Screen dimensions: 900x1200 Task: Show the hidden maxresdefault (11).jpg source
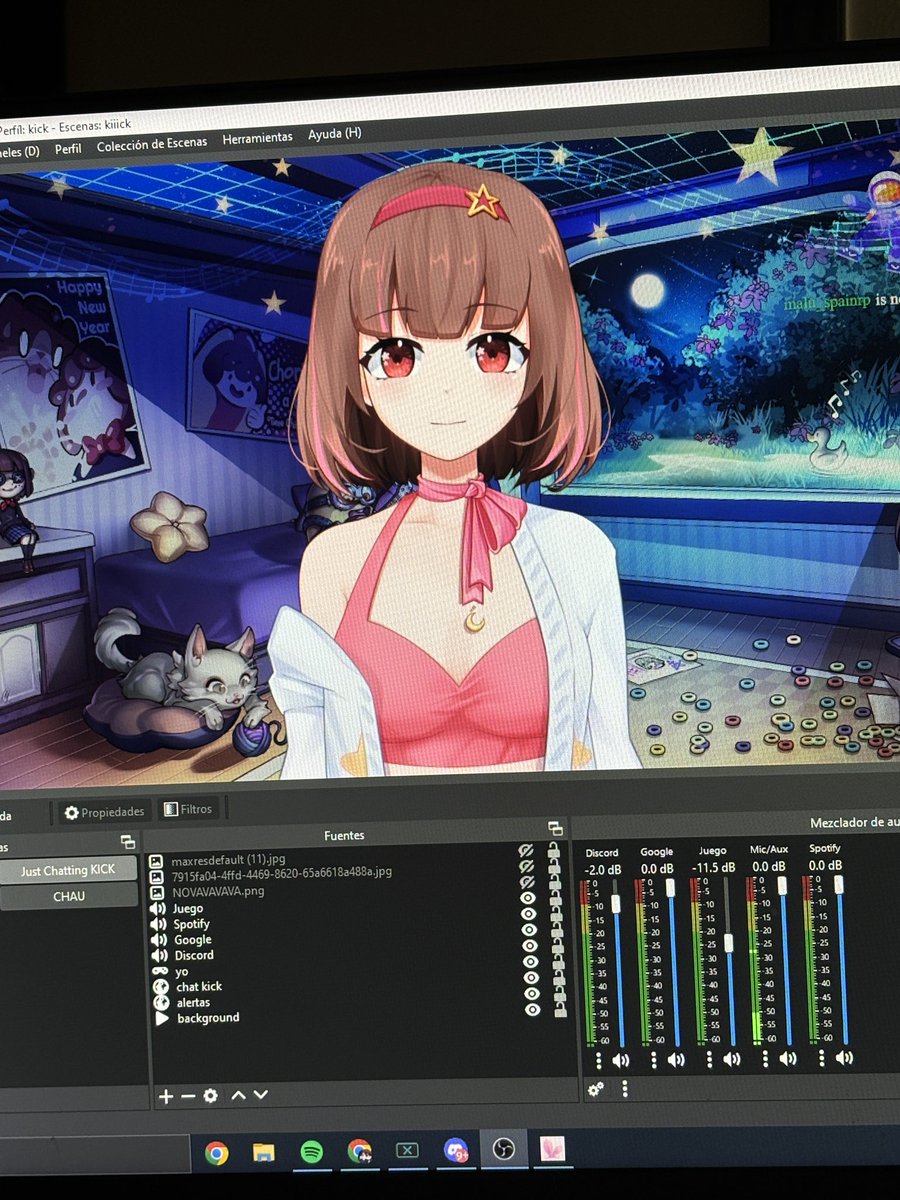click(x=527, y=850)
